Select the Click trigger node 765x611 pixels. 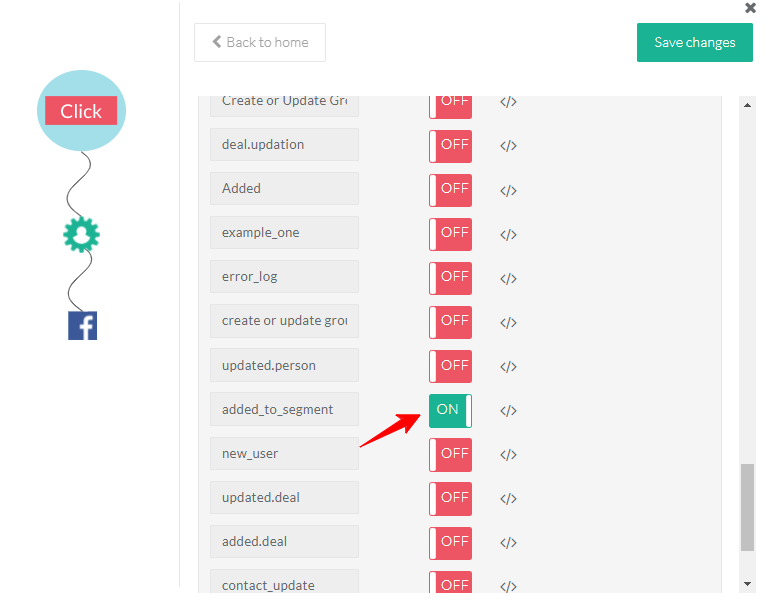click(x=81, y=111)
